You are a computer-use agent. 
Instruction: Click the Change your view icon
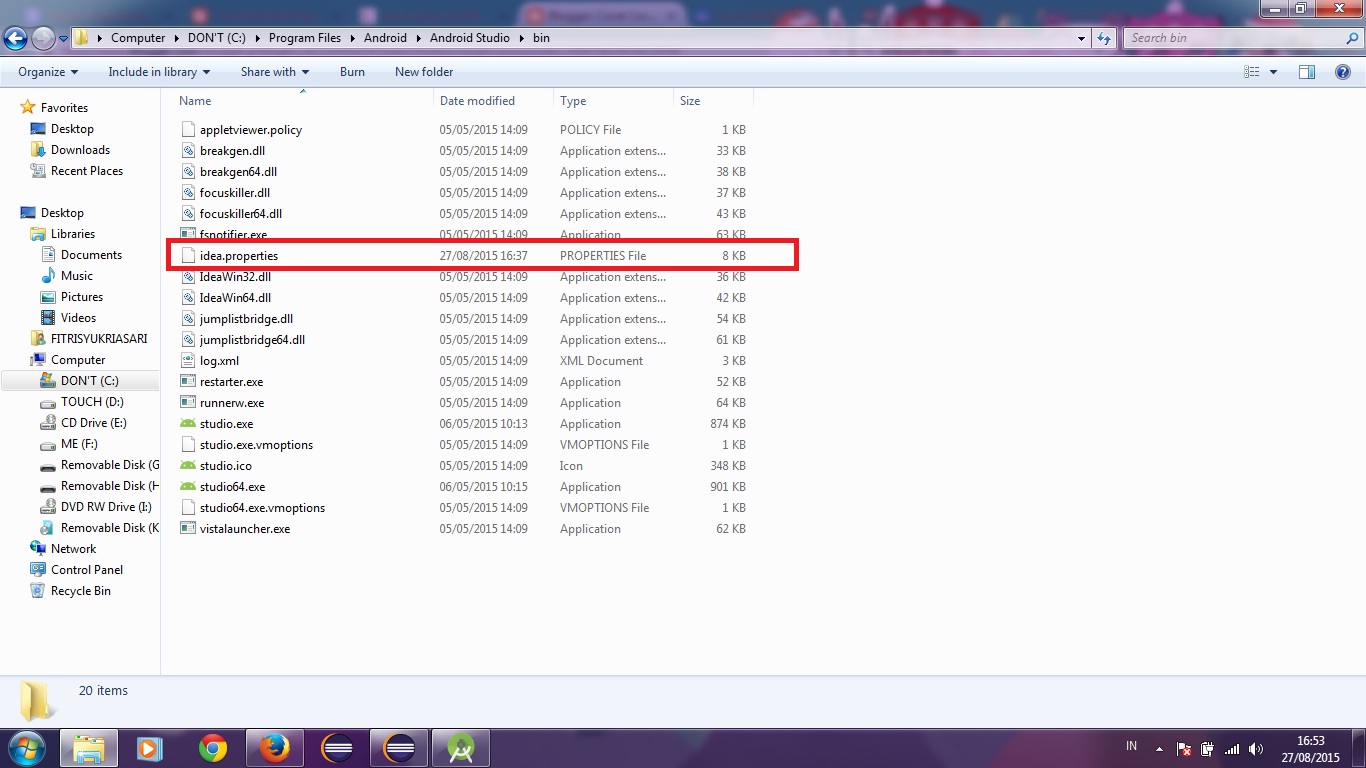tap(1251, 72)
